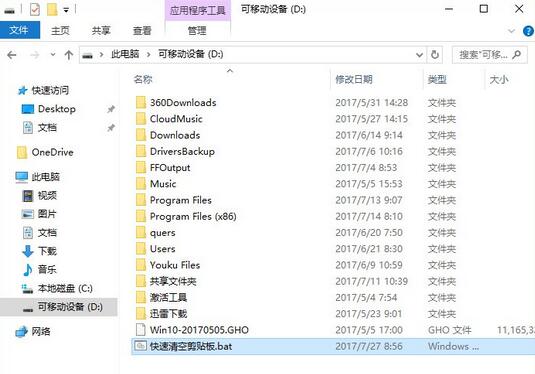Switch to the 主页 ribbon tab
535x374 pixels.
(x=60, y=31)
